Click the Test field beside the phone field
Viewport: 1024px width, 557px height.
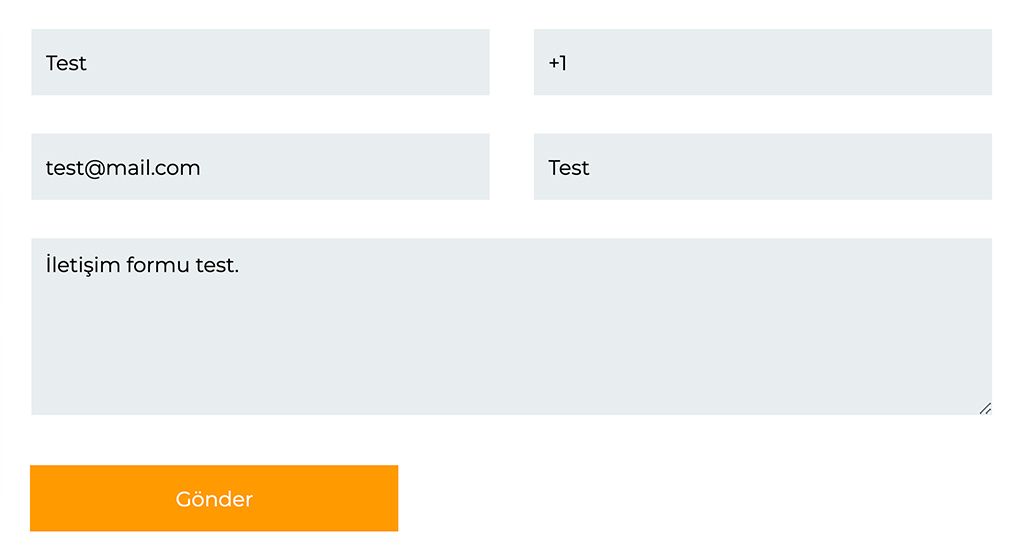coord(260,62)
